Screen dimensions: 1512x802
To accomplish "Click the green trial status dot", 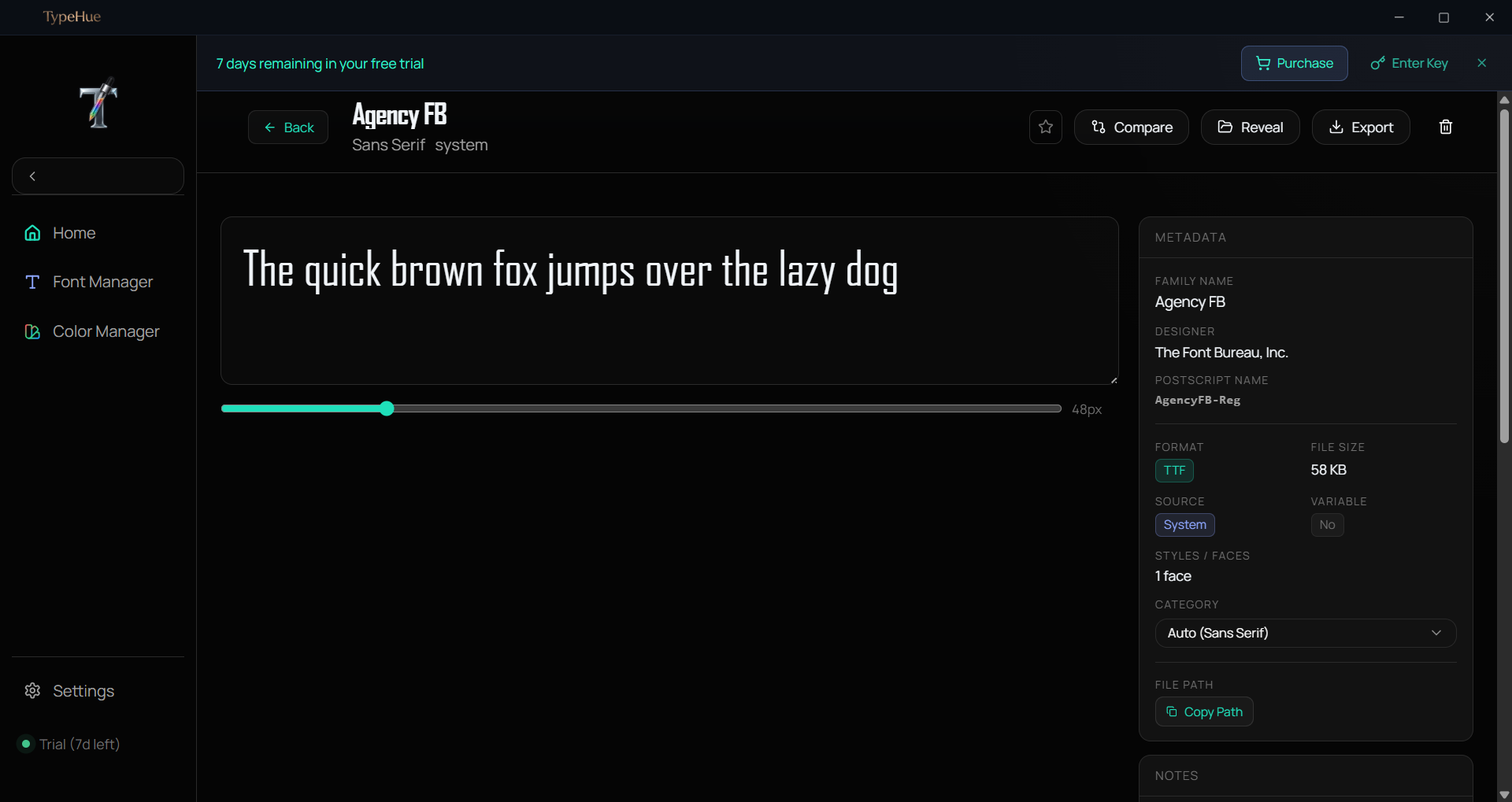I will click(26, 744).
